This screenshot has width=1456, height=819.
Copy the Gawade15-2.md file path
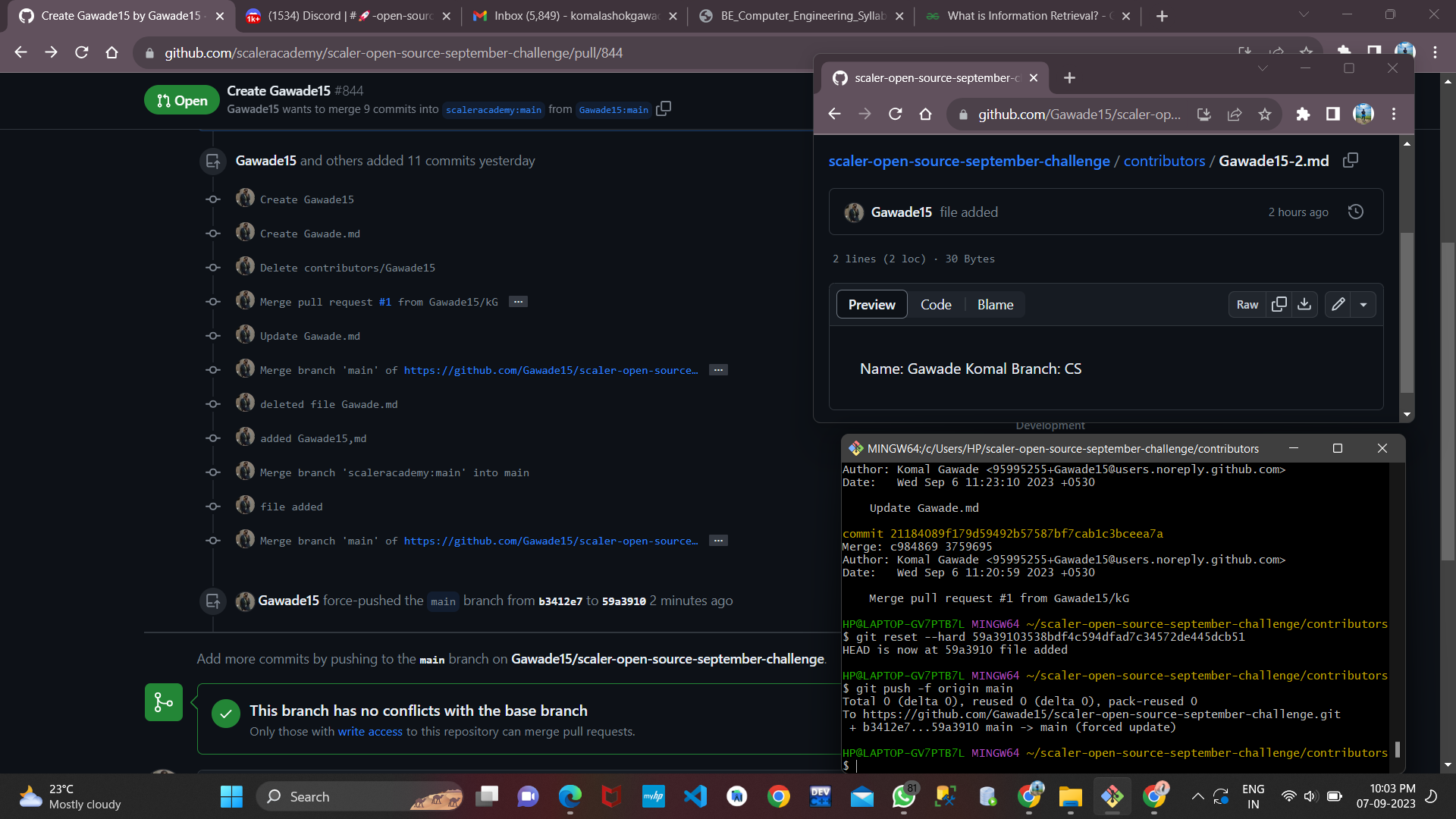1351,161
